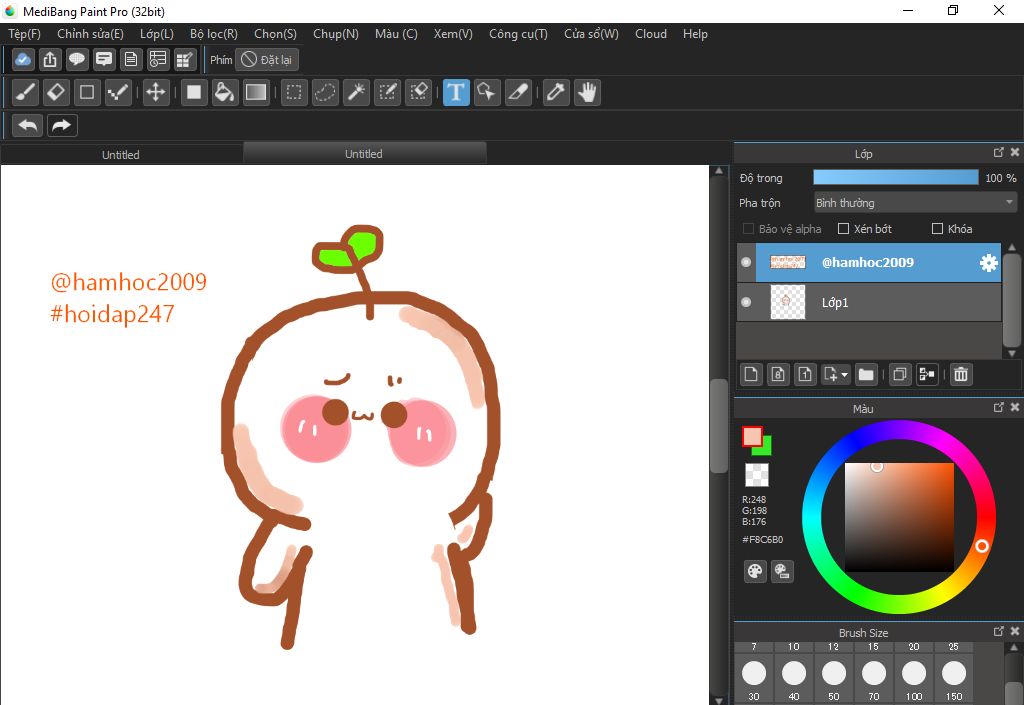The height and width of the screenshot is (705, 1024).
Task: Select the Brush tool
Action: tap(26, 93)
